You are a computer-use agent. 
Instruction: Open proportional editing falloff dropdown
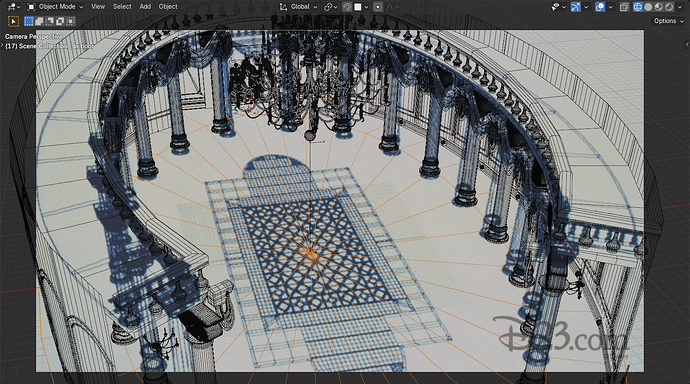click(393, 7)
